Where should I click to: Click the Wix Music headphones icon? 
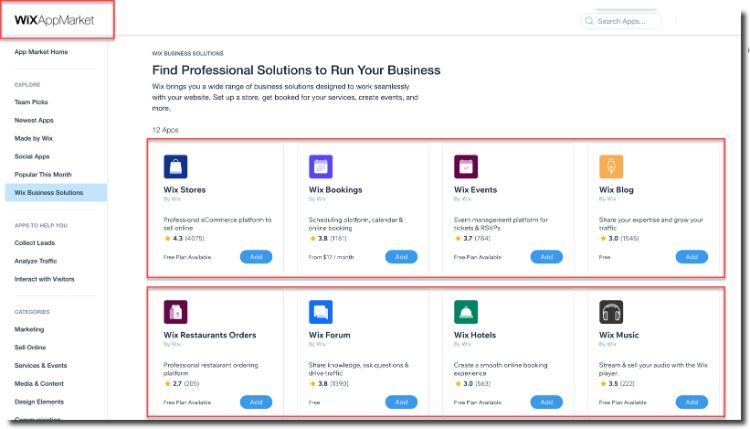tap(611, 312)
